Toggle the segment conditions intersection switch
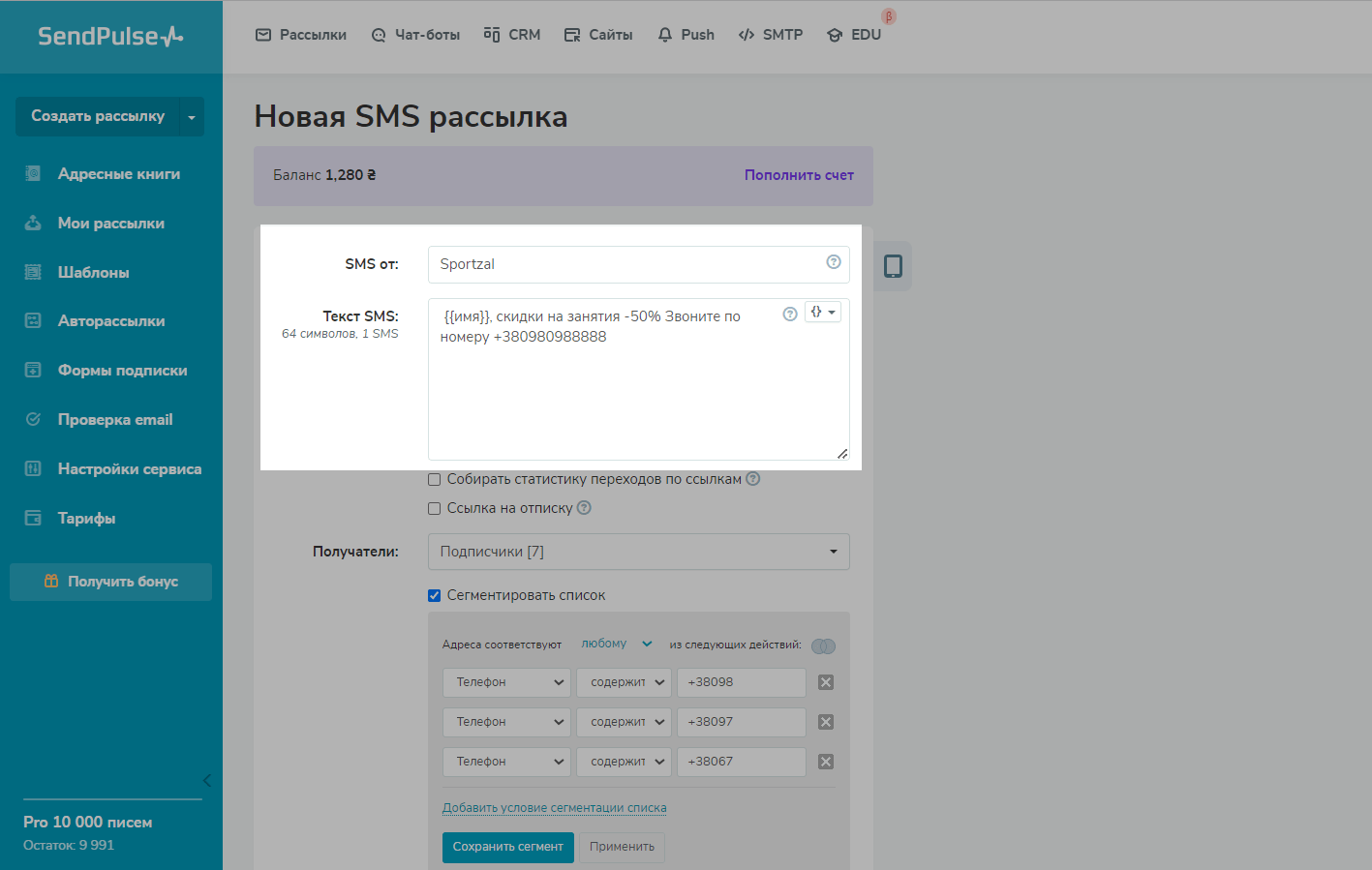 click(x=823, y=646)
